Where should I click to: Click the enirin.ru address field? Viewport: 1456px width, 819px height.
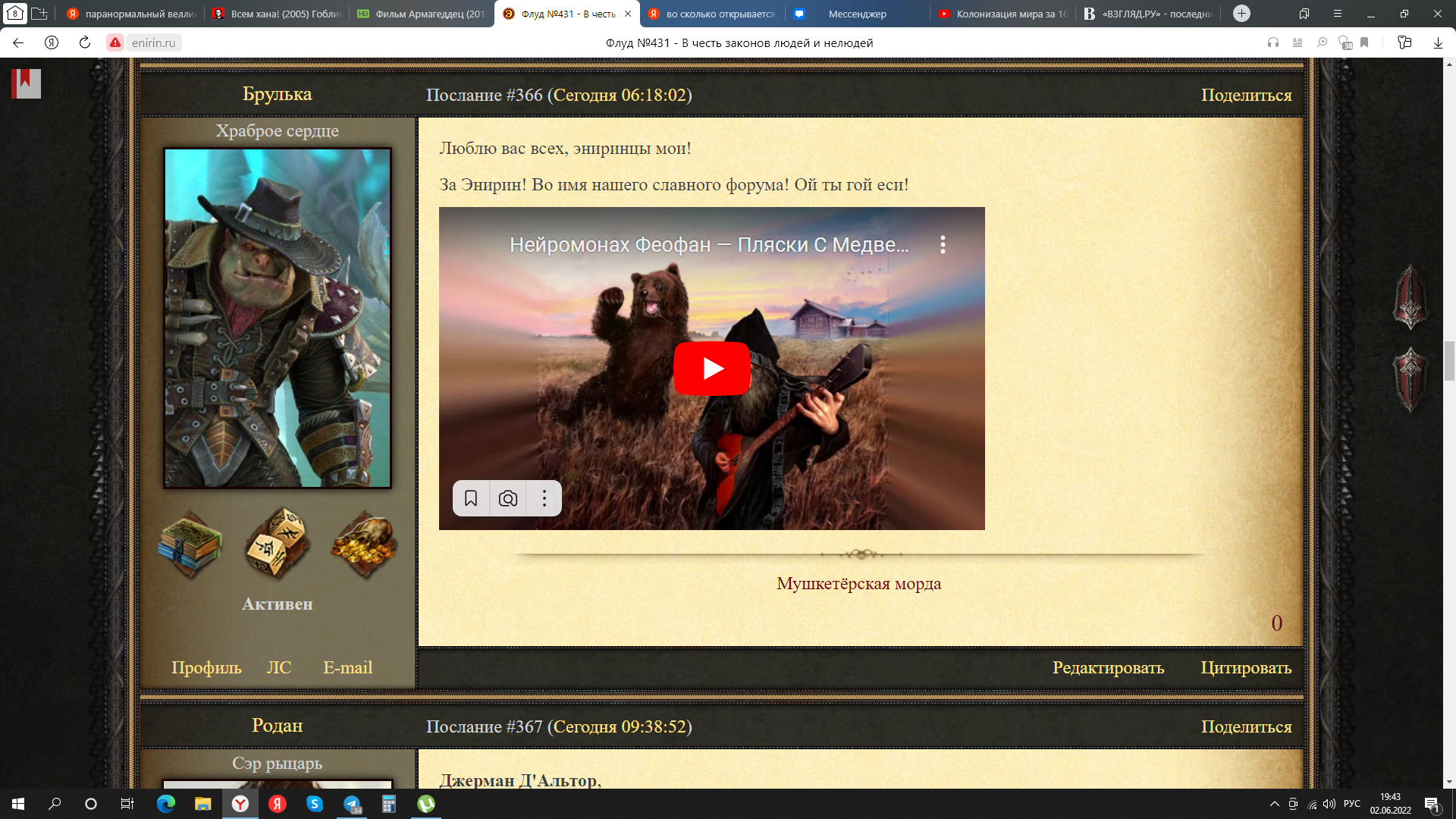[154, 42]
